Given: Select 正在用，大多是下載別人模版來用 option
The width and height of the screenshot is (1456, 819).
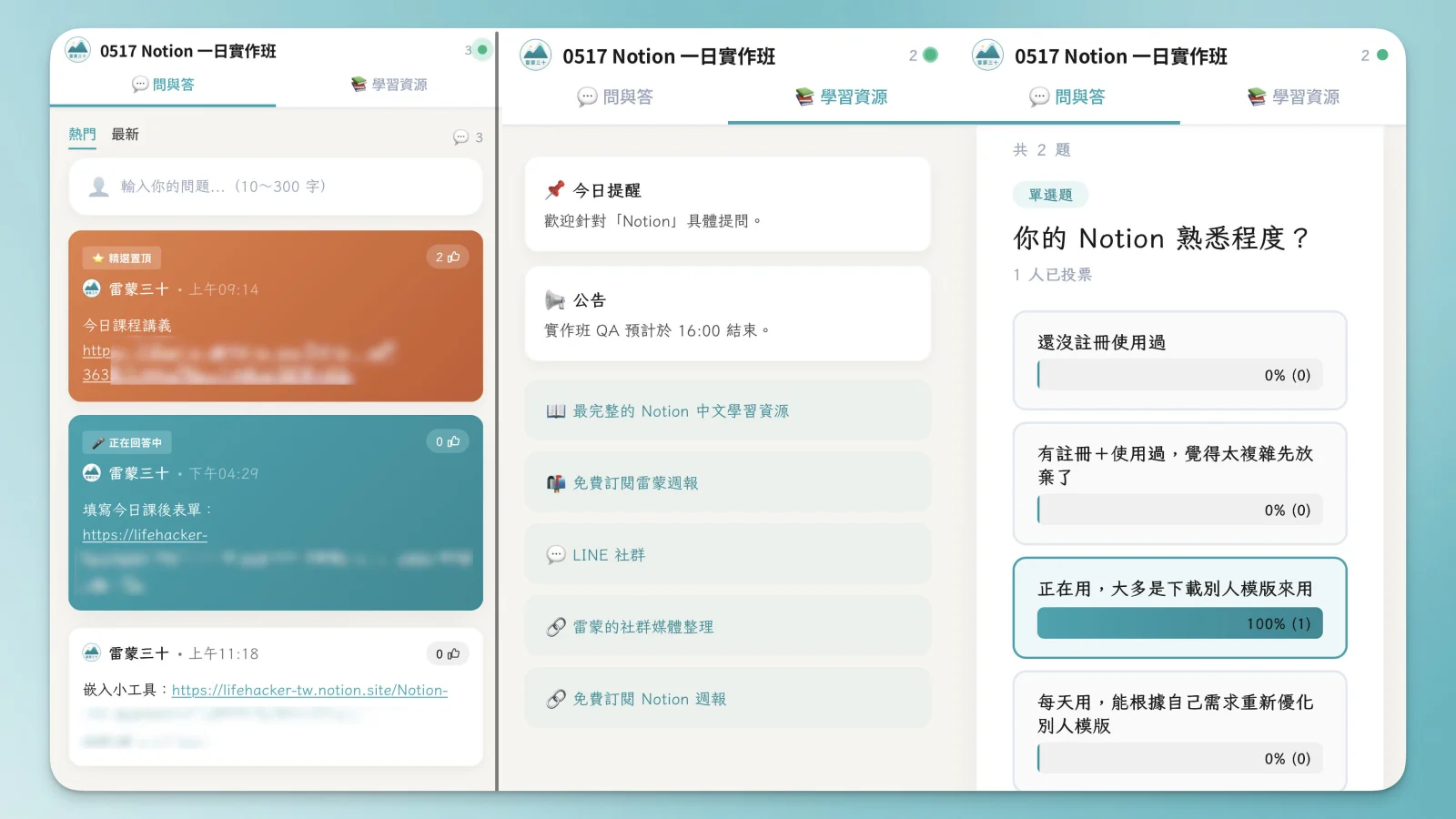Looking at the screenshot, I should coord(1179,608).
